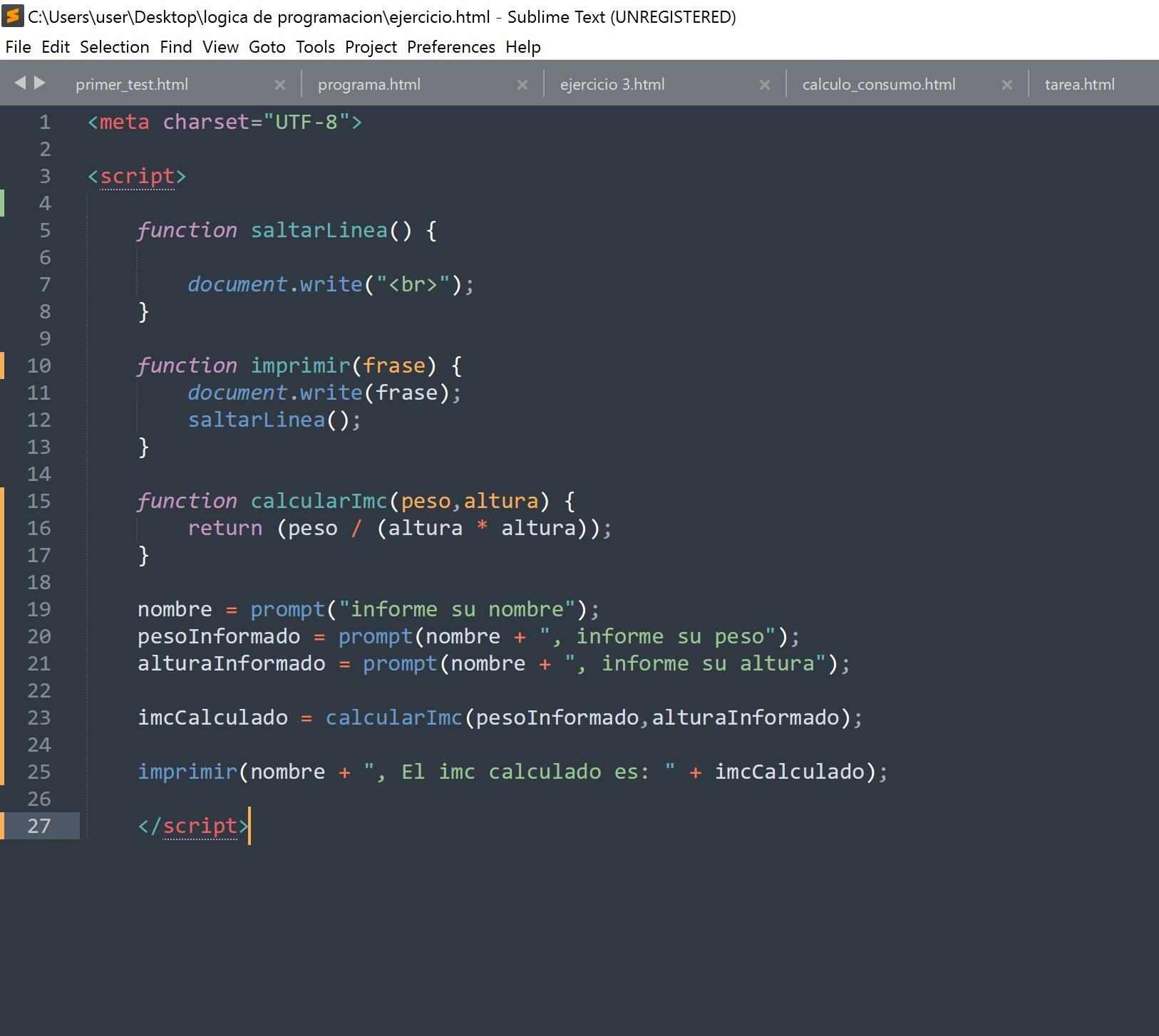Click the alturaInformado variable on line 21

[231, 664]
